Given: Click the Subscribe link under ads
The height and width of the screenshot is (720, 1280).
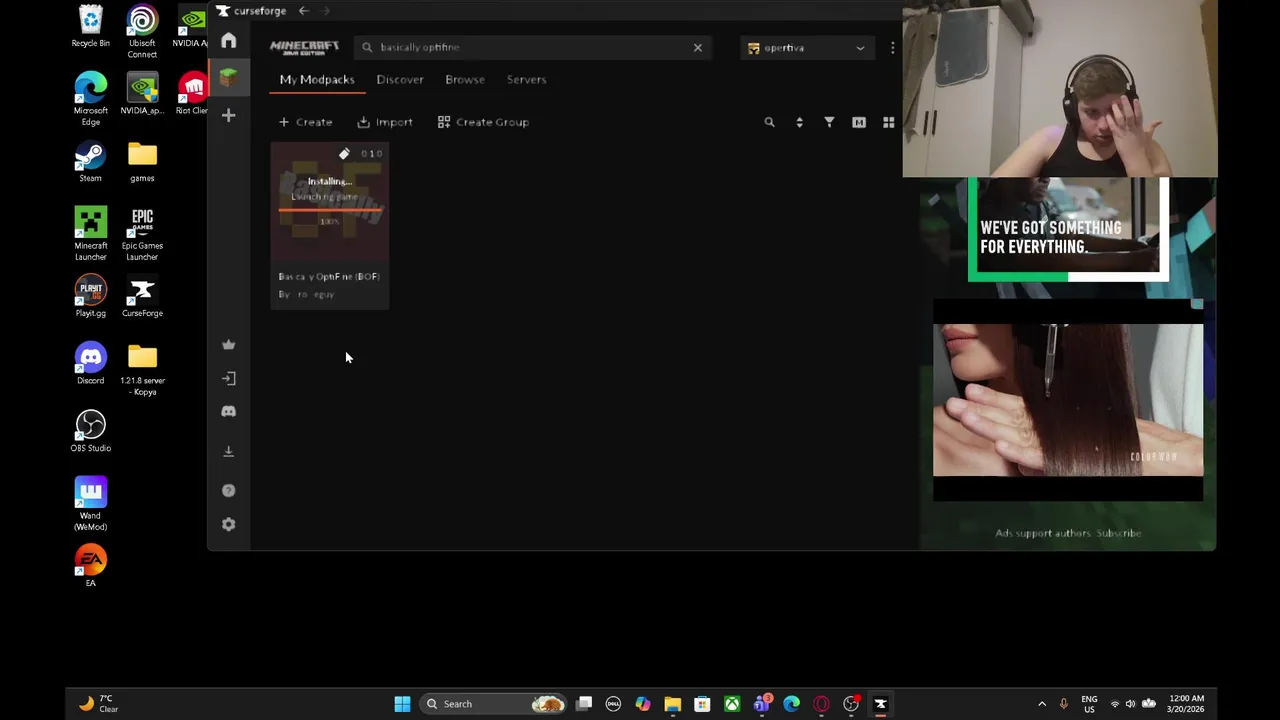Looking at the screenshot, I should click(x=1118, y=534).
